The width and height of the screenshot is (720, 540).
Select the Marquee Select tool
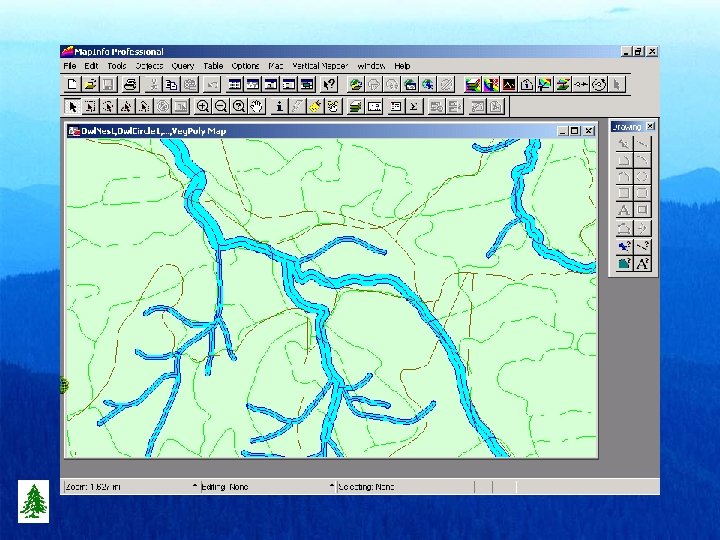click(x=90, y=107)
